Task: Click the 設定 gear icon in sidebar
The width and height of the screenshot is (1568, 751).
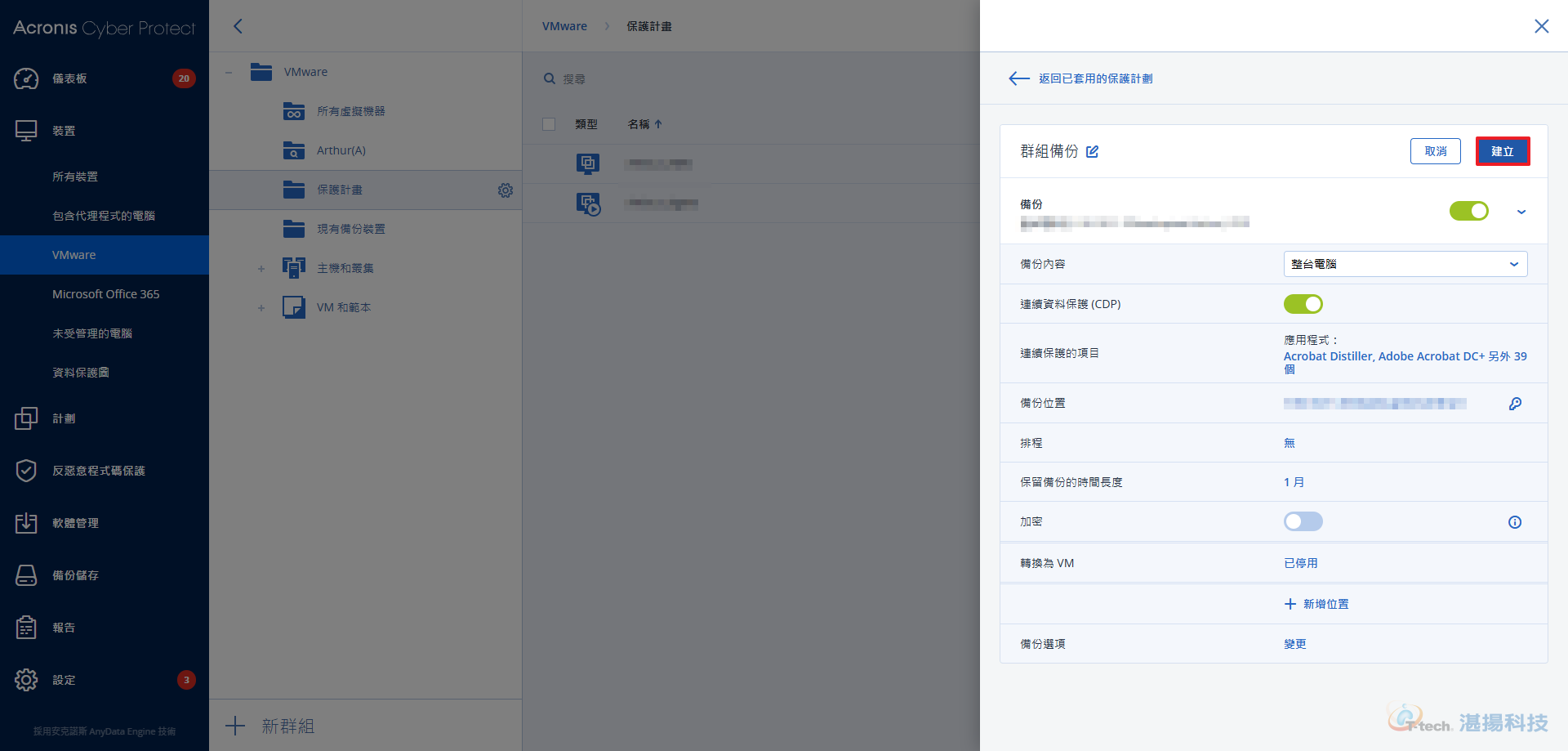Action: [26, 680]
